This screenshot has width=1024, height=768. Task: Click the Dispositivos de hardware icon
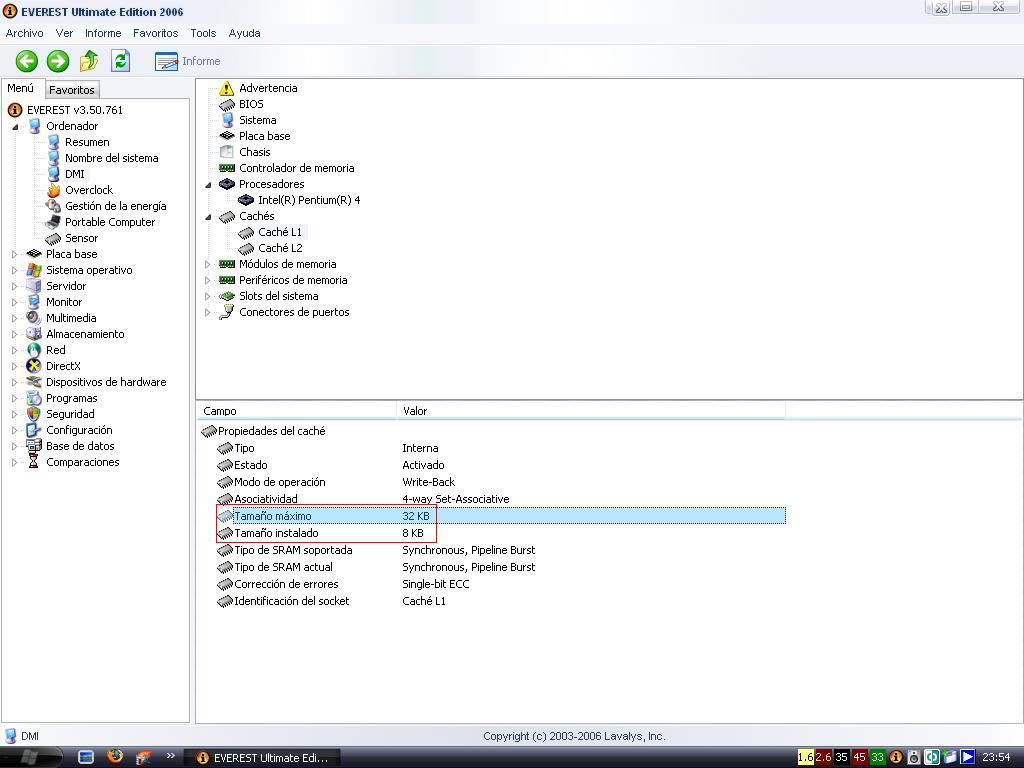34,382
